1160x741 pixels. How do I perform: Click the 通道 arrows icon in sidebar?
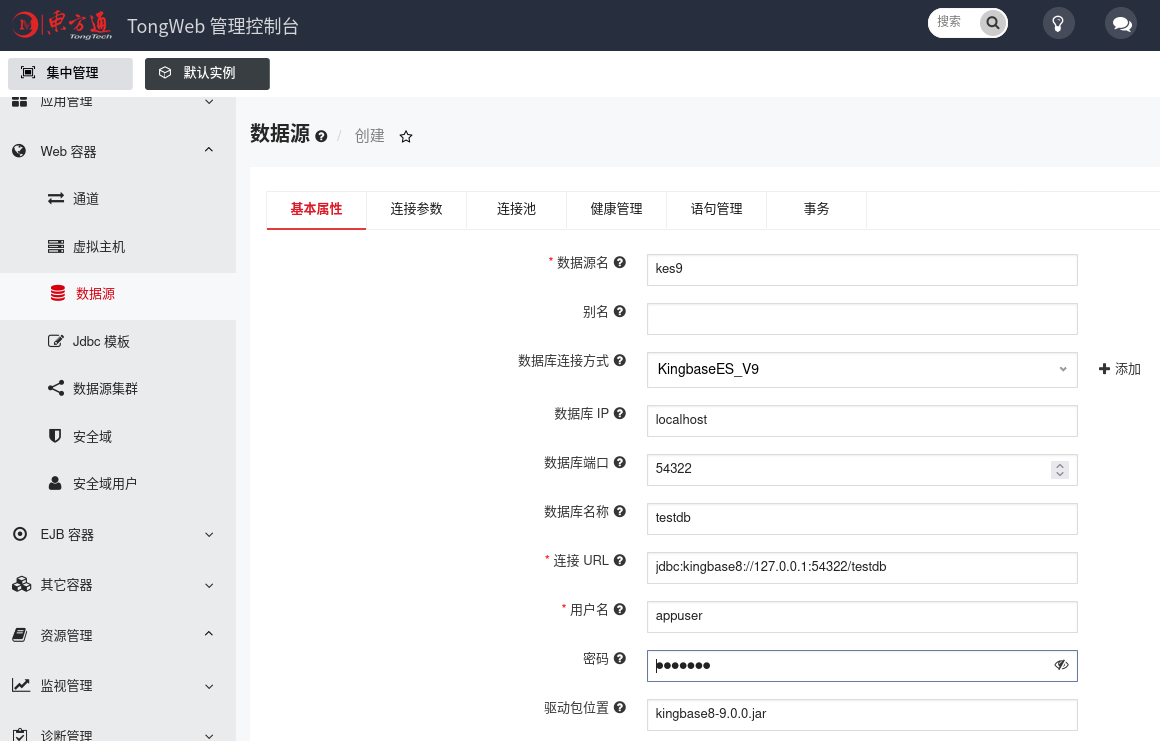tap(55, 198)
